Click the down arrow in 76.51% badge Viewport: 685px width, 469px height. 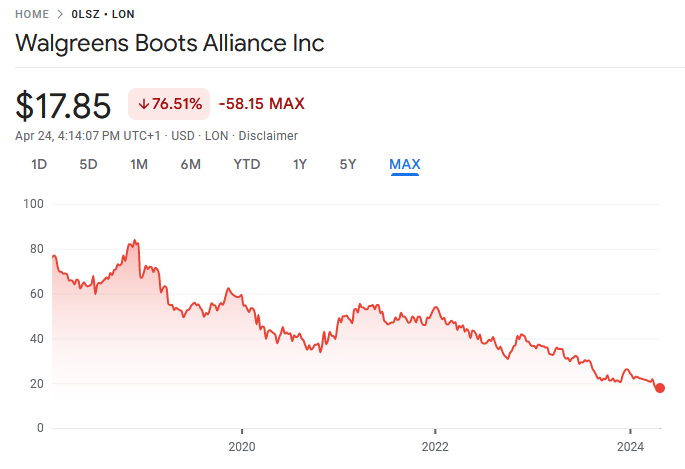[x=144, y=104]
